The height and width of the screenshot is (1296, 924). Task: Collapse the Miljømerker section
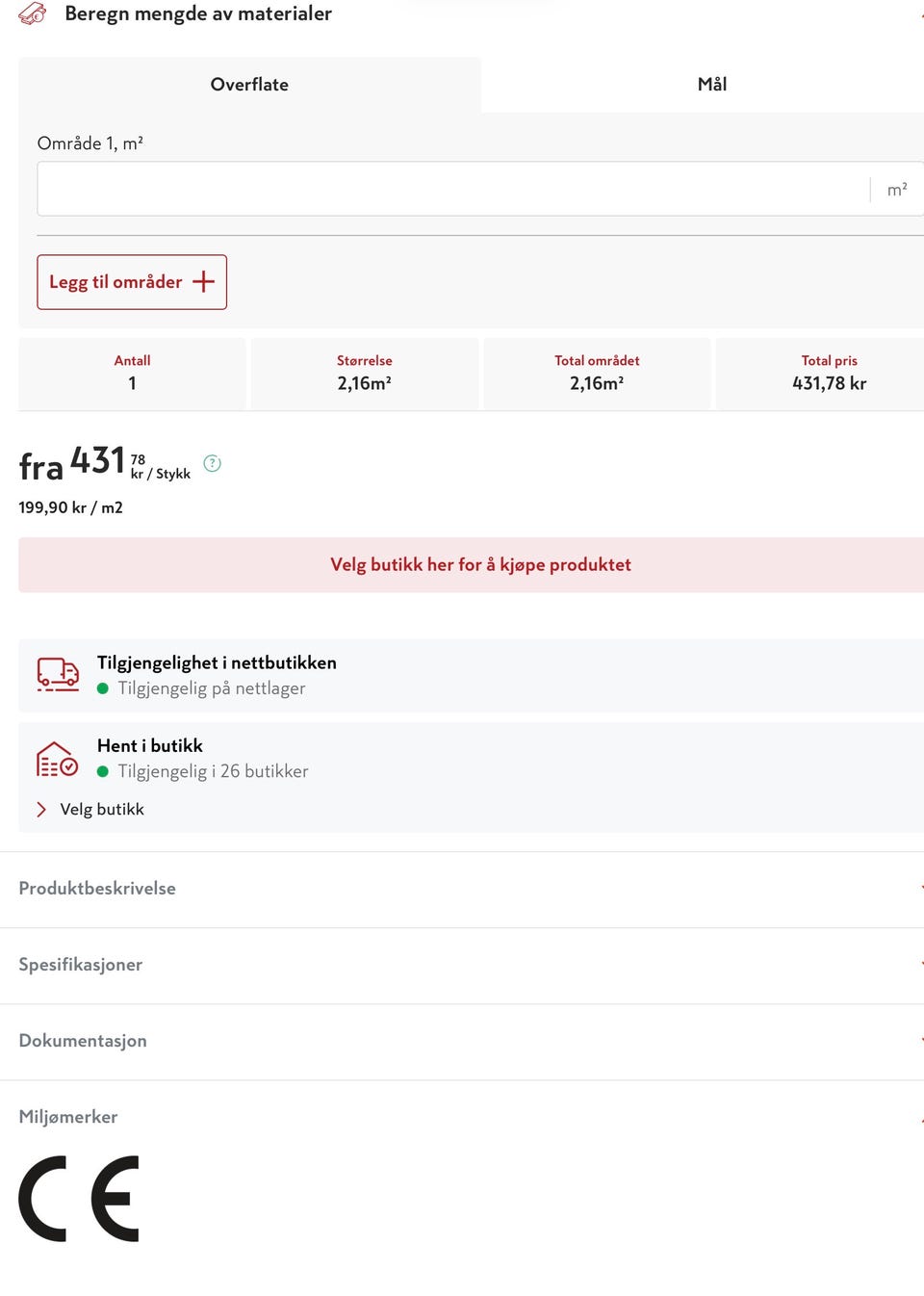coord(462,1117)
